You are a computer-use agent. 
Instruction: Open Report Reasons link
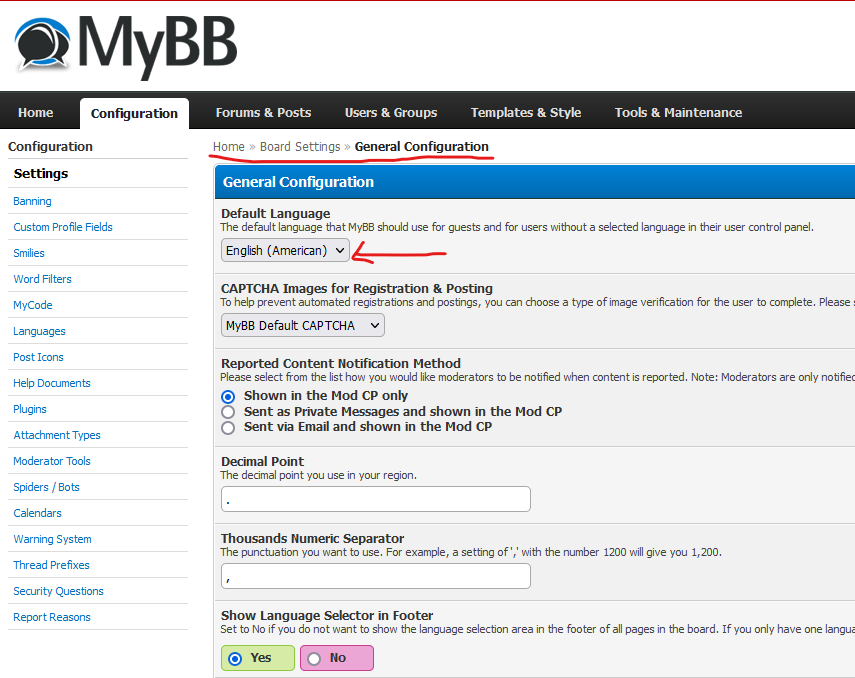click(x=52, y=617)
